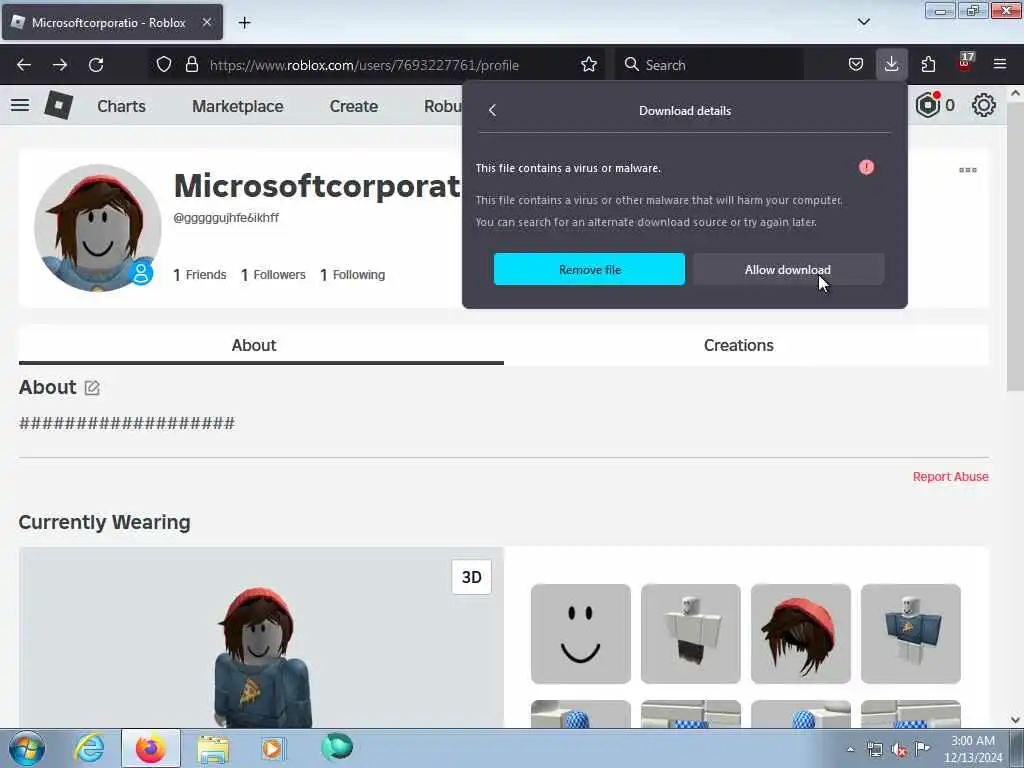The height and width of the screenshot is (768, 1024).
Task: Open the Roblox hamburger side menu
Action: 20,105
